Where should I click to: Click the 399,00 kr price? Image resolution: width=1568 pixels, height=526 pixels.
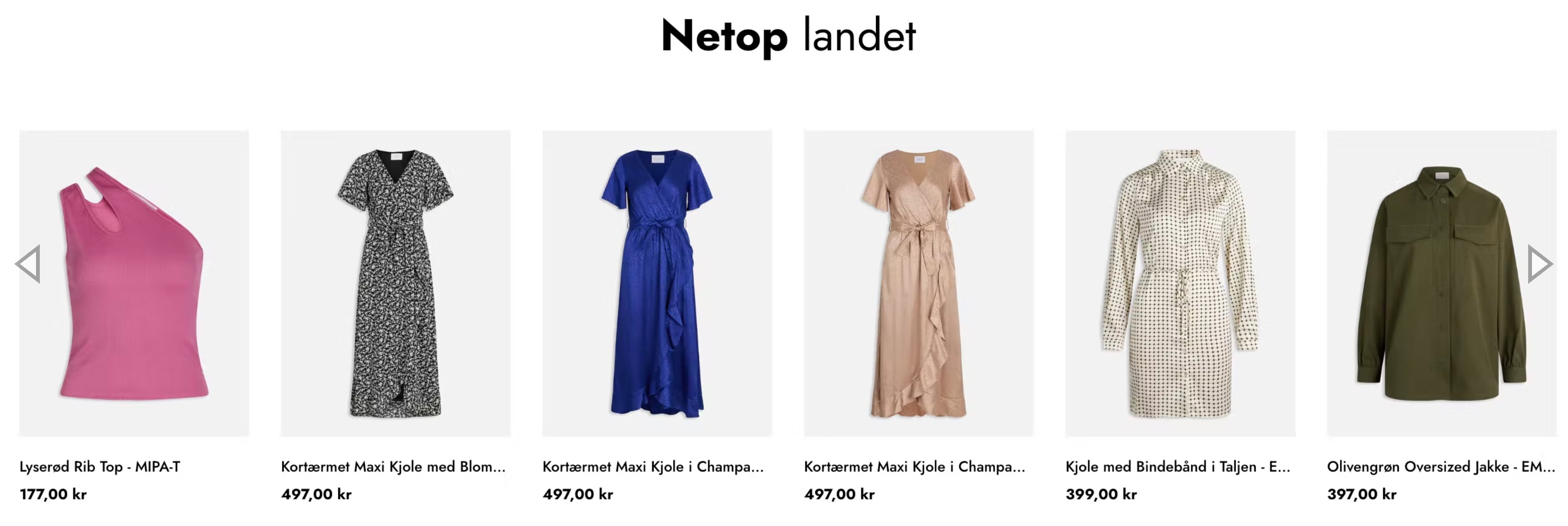(x=1101, y=494)
